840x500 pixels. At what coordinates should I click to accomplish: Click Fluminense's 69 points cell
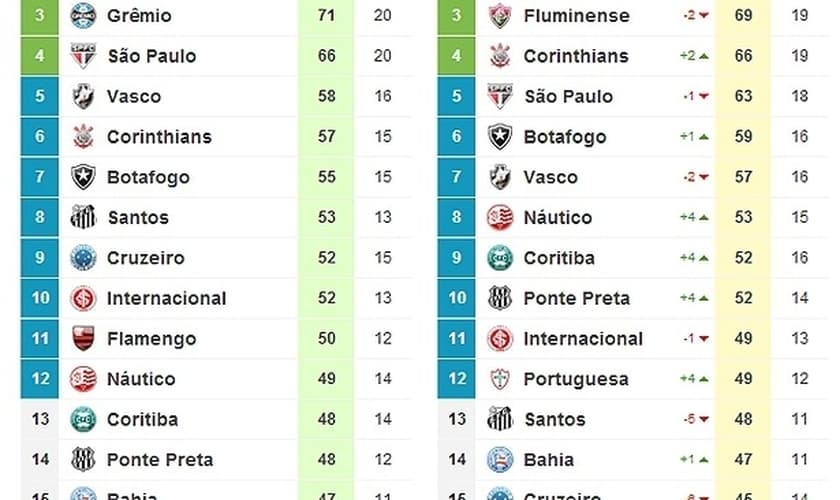tap(743, 16)
